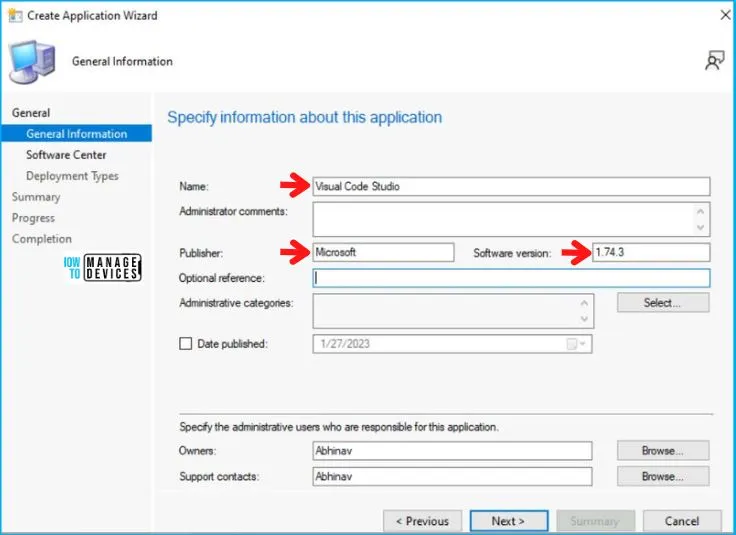This screenshot has width=736, height=535.
Task: Select the General Information step
Action: 77,134
